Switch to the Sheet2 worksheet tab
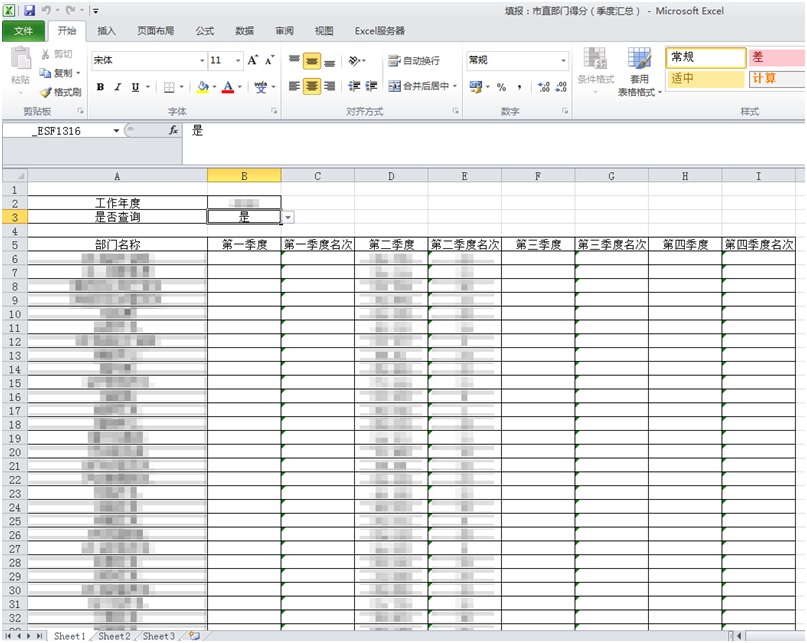The width and height of the screenshot is (807, 643). tap(113, 636)
